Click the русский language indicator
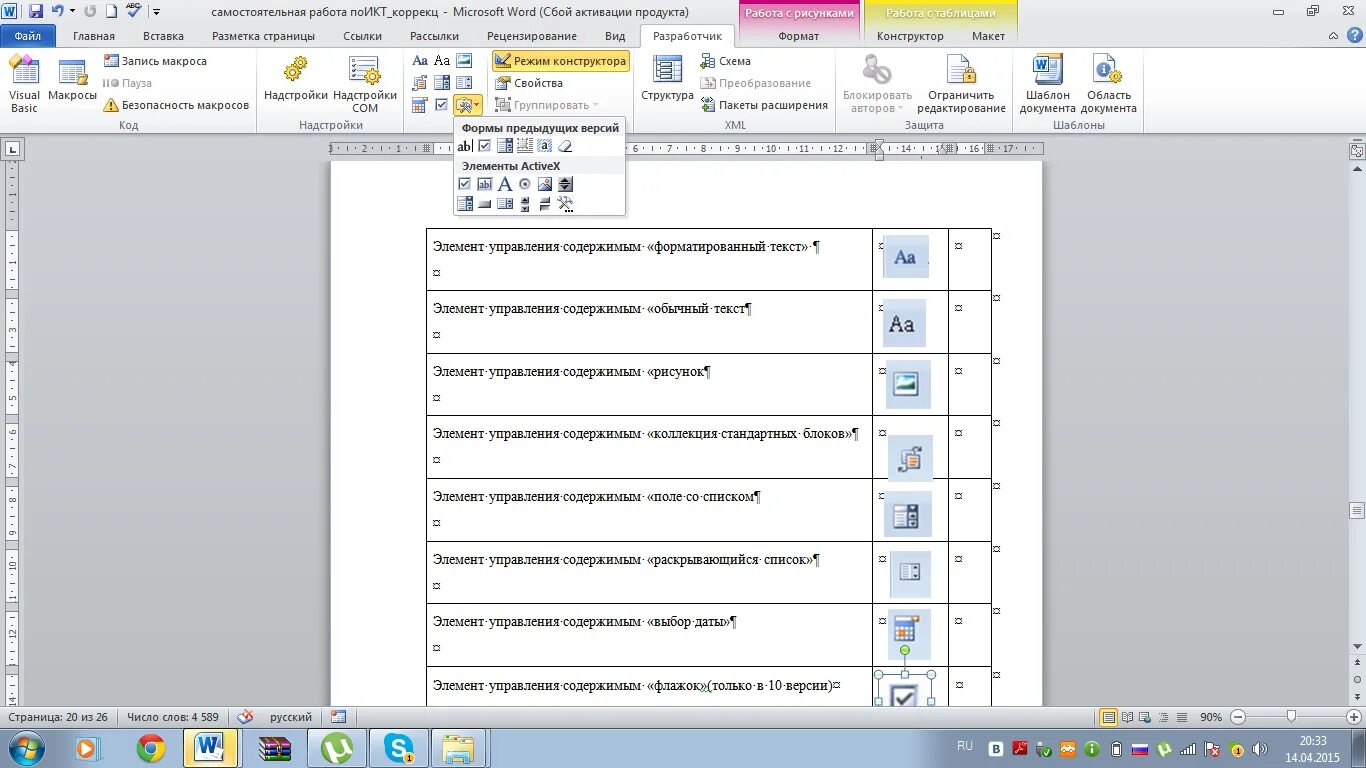Viewport: 1366px width, 768px height. point(291,717)
